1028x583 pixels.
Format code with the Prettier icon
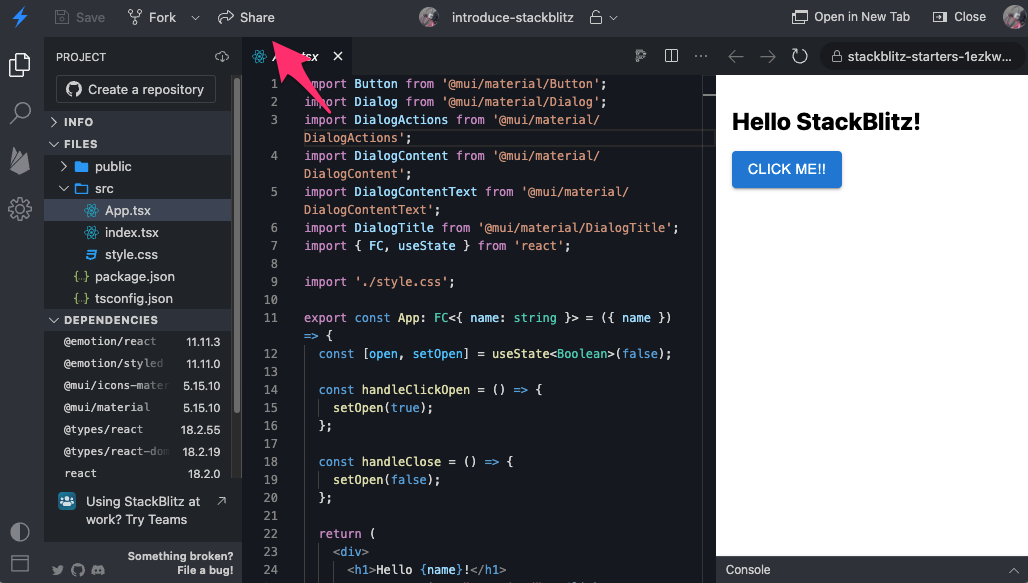click(x=641, y=57)
